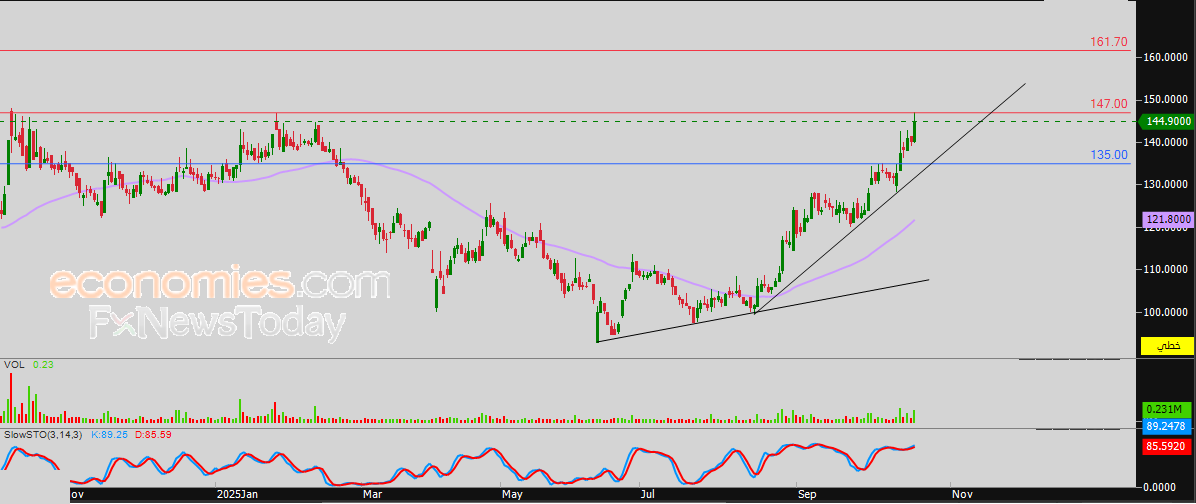Click the red 85.5920 stochastic D tag

(x=1167, y=447)
